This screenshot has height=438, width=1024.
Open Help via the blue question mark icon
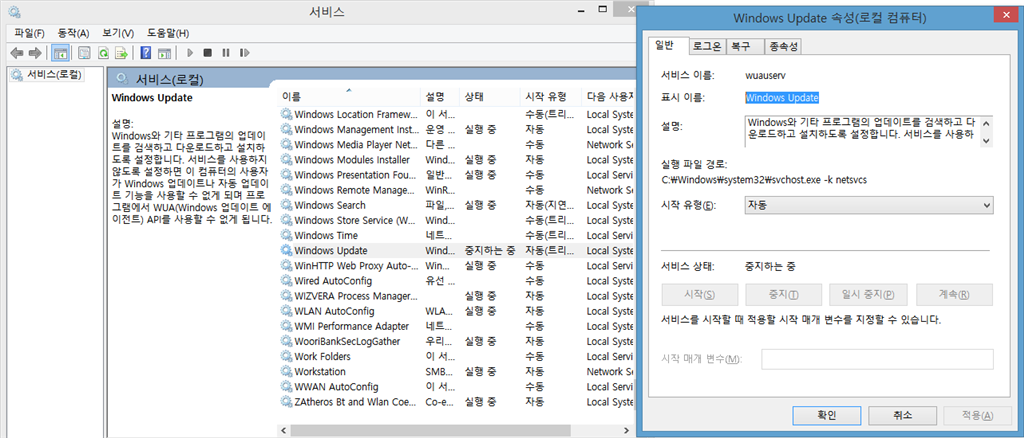tap(146, 53)
